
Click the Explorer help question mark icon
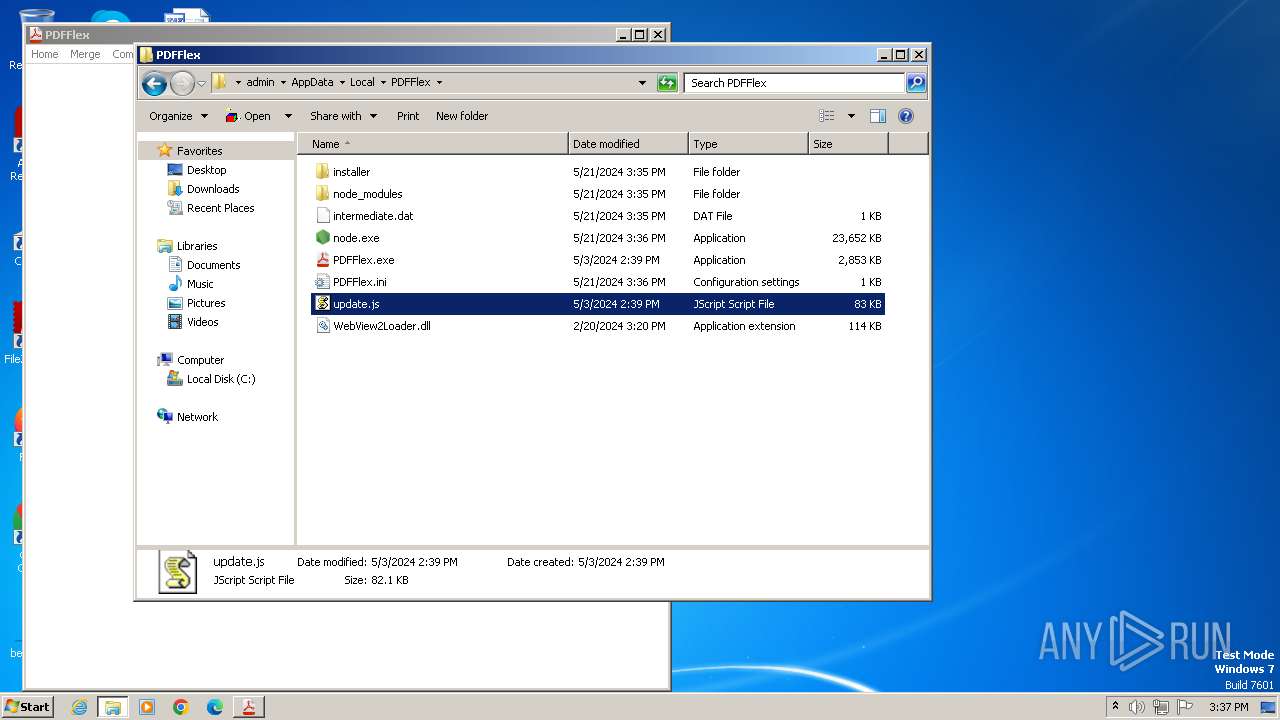pyautogui.click(x=906, y=116)
